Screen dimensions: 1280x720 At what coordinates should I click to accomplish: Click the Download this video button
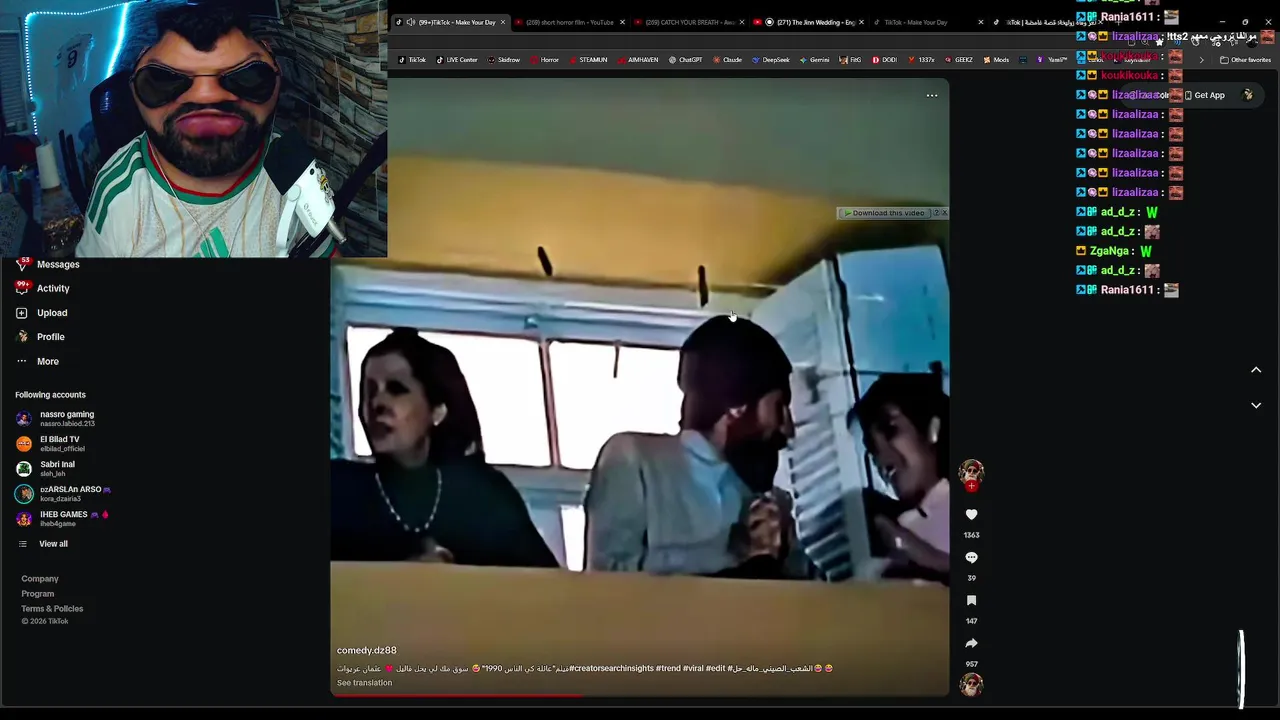pos(884,213)
